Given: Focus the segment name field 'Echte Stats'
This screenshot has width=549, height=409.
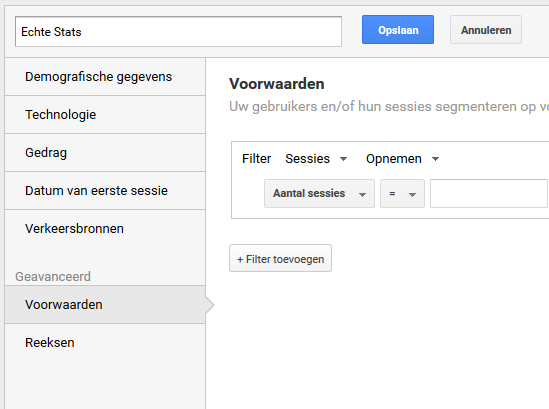Looking at the screenshot, I should point(178,32).
